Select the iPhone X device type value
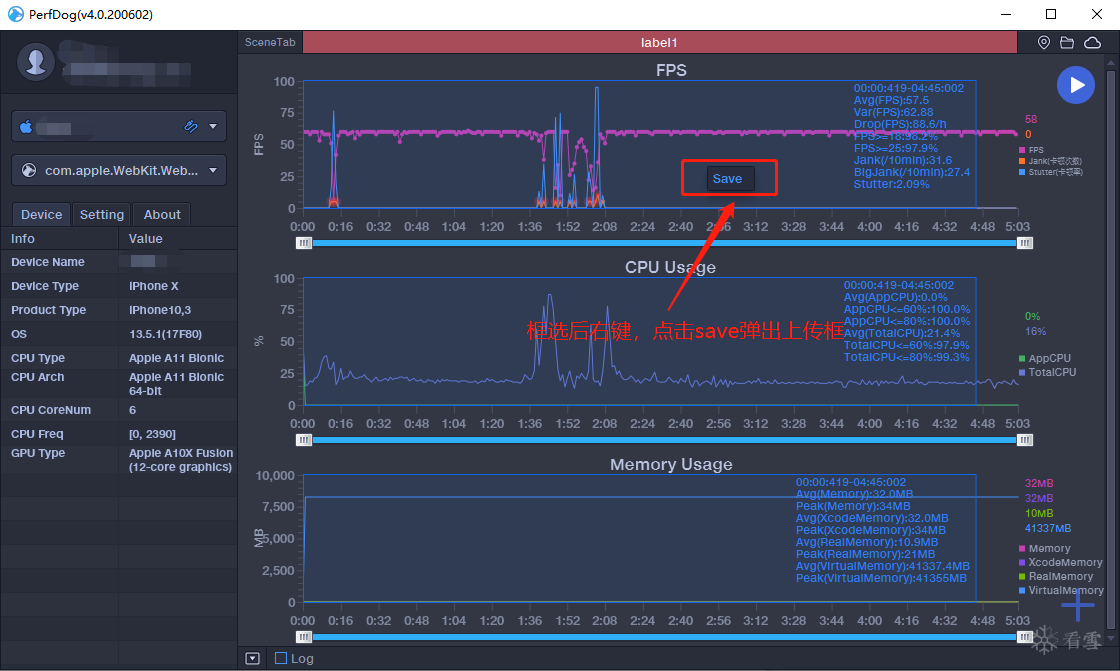The image size is (1120, 671). click(154, 286)
